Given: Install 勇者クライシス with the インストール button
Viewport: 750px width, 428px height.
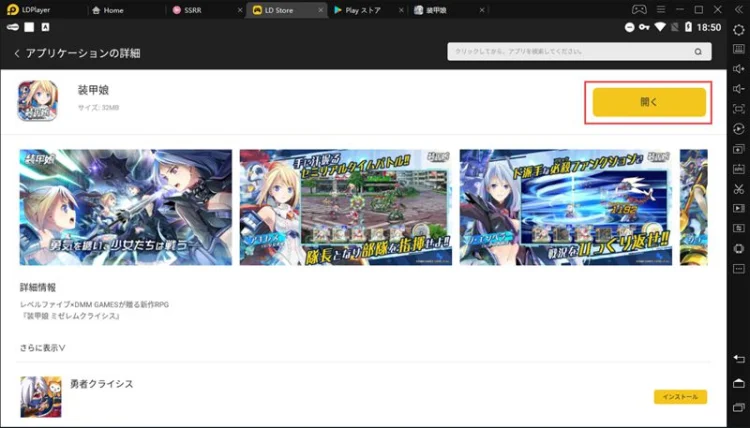Looking at the screenshot, I should tap(680, 396).
